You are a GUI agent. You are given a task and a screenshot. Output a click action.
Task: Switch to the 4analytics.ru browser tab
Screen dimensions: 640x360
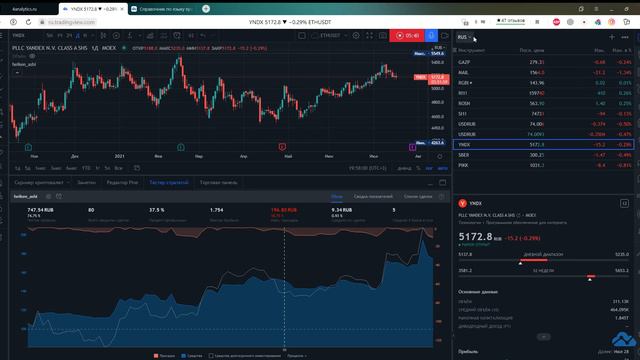29,9
